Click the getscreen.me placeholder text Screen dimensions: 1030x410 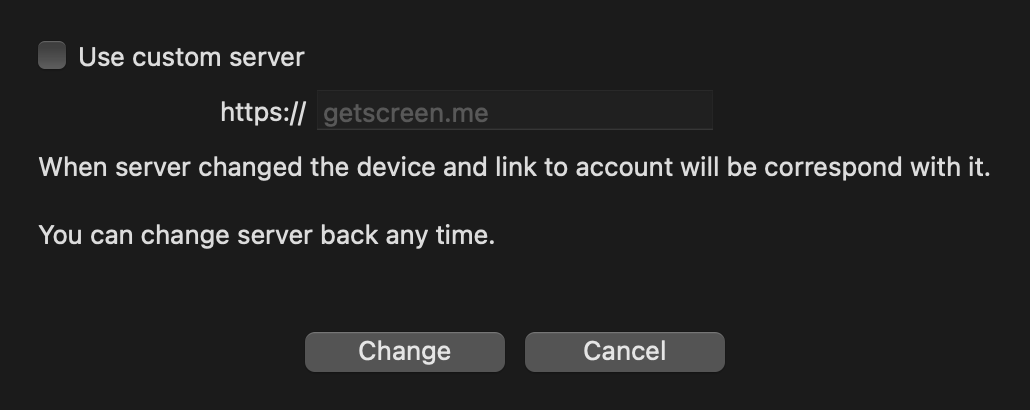(x=405, y=112)
